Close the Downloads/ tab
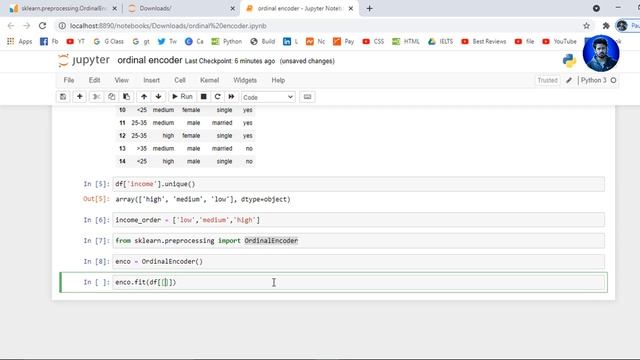Screen dimensions: 640x360 tap(233, 8)
